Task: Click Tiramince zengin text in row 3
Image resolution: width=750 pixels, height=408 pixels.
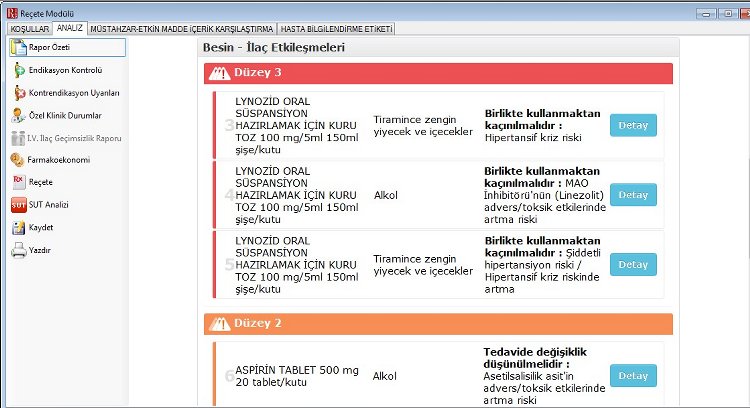Action: point(423,125)
